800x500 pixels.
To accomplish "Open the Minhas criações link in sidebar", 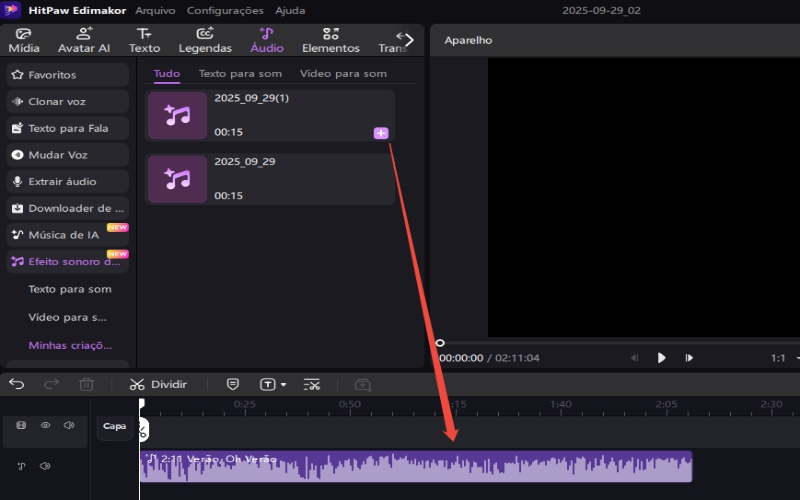I will pos(68,345).
